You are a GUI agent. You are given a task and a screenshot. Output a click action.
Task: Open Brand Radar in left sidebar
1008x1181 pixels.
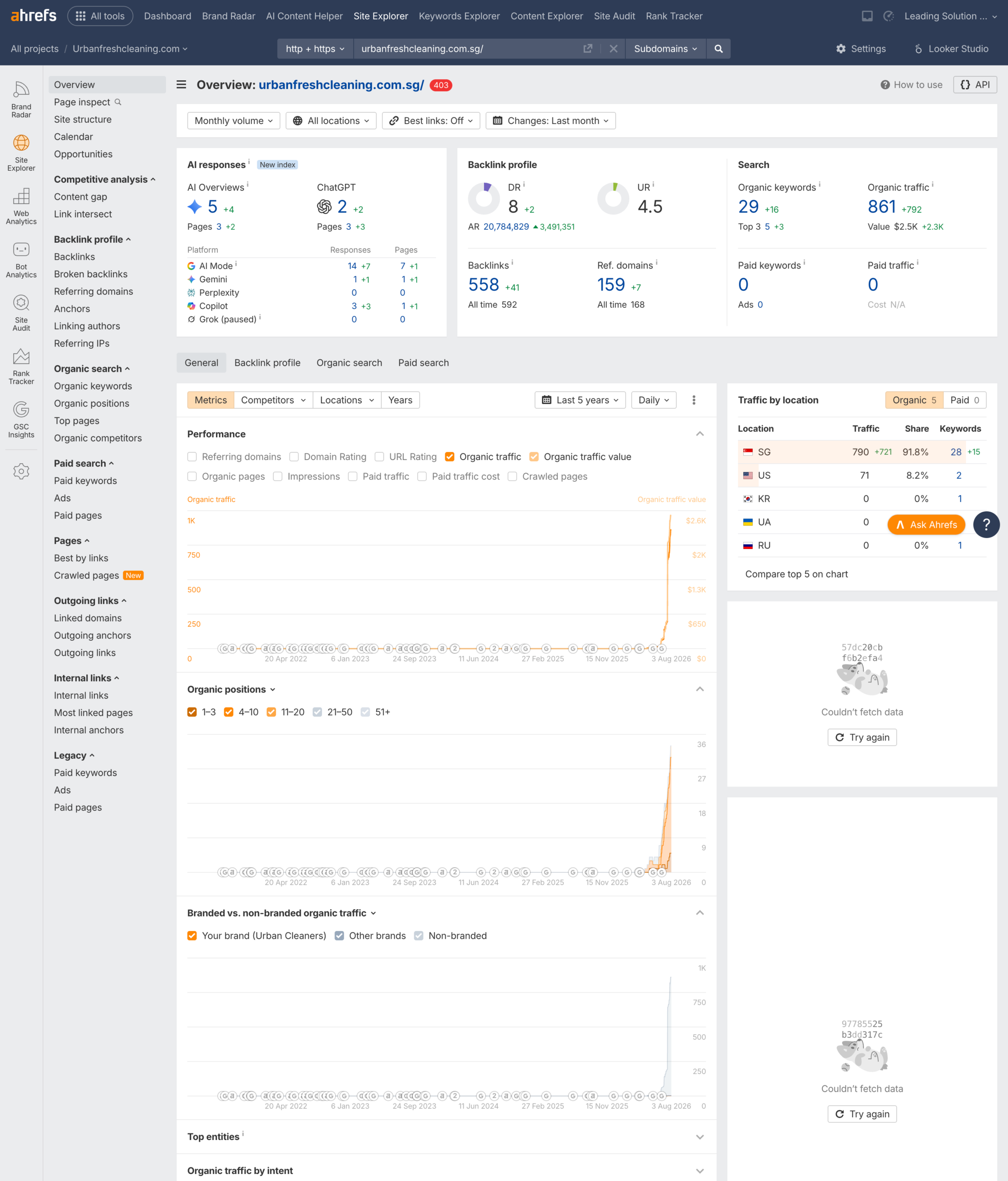[21, 100]
